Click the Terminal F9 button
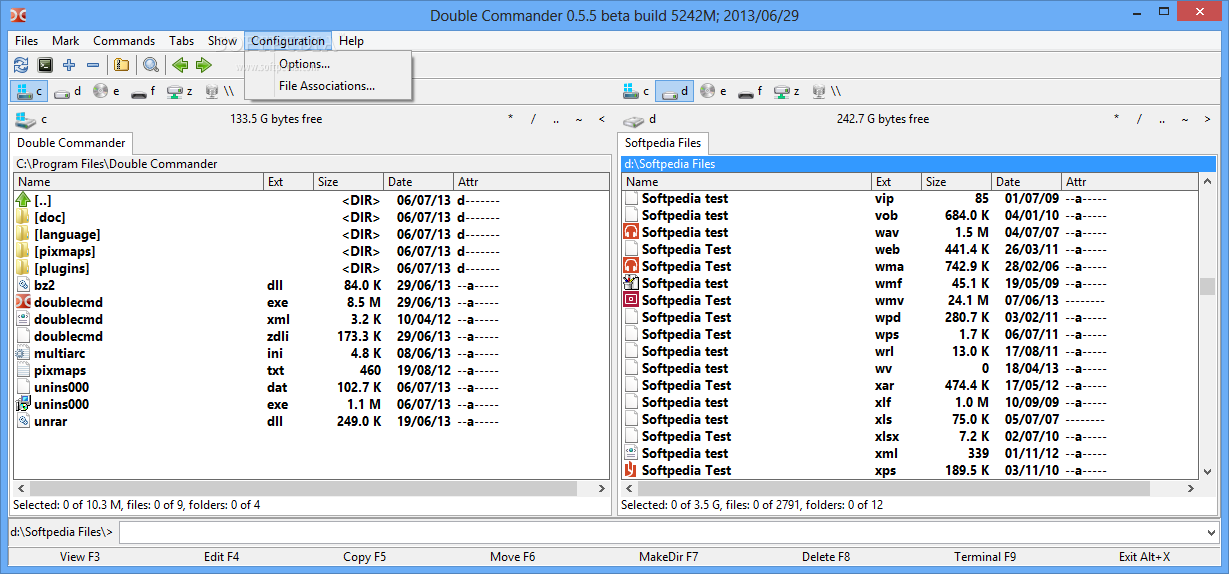The width and height of the screenshot is (1229, 574). 985,557
